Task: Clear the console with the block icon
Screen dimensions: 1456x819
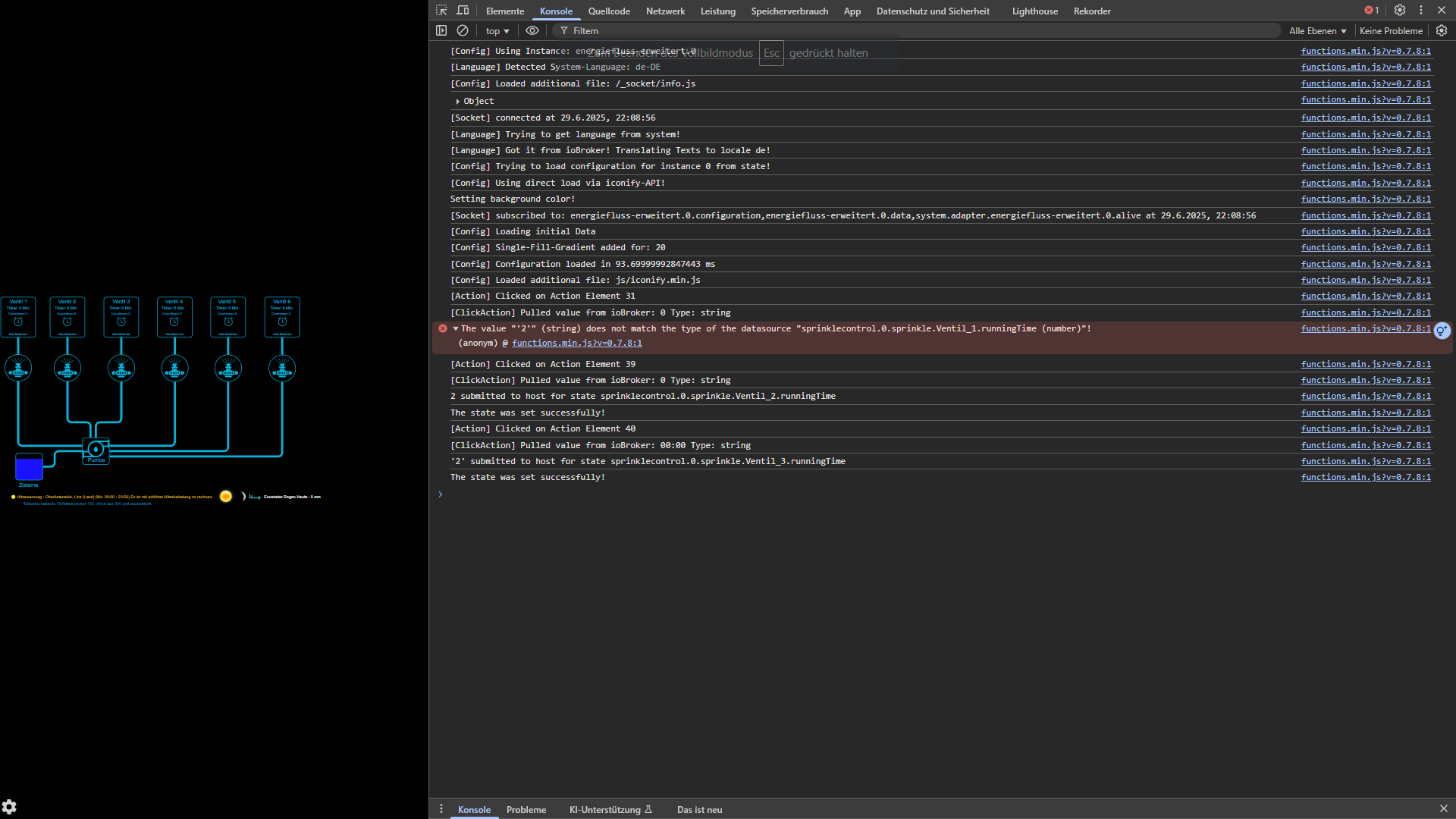Action: pos(463,31)
